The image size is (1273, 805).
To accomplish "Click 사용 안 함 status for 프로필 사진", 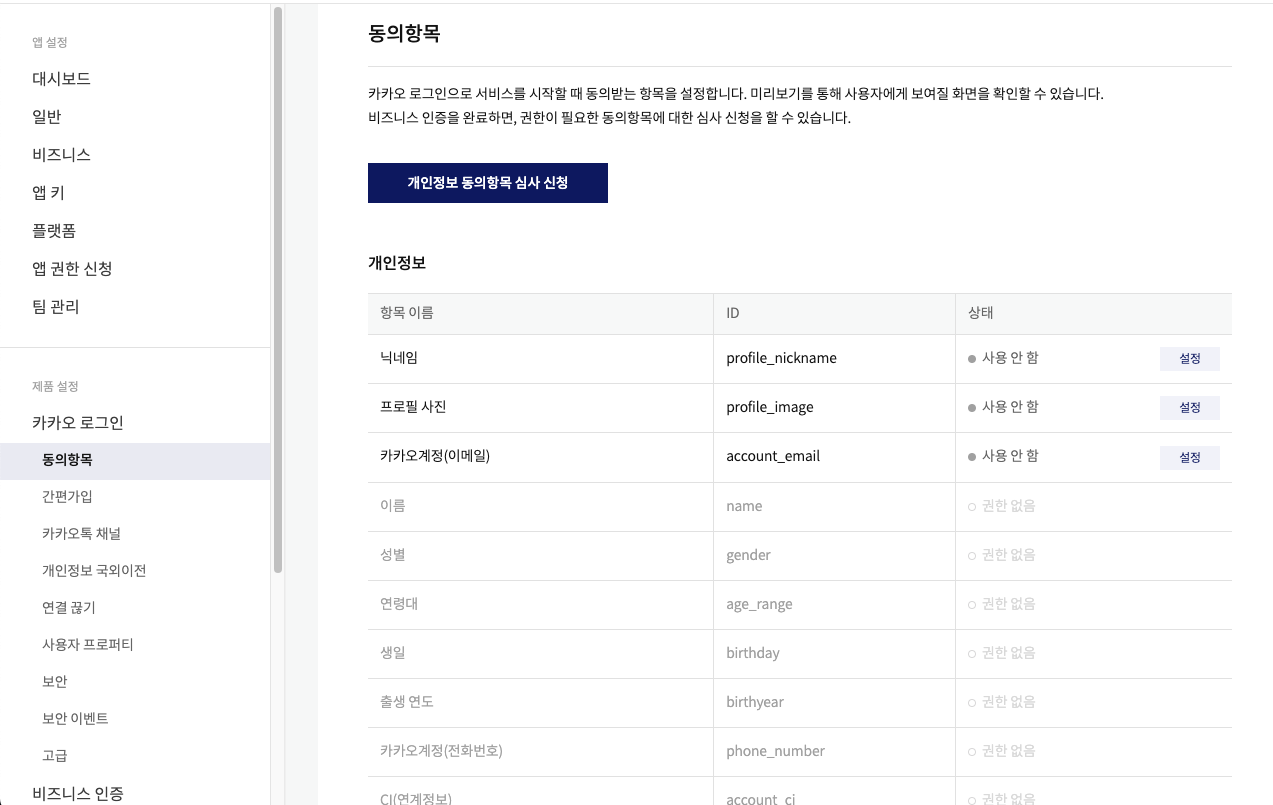I will pos(1003,407).
